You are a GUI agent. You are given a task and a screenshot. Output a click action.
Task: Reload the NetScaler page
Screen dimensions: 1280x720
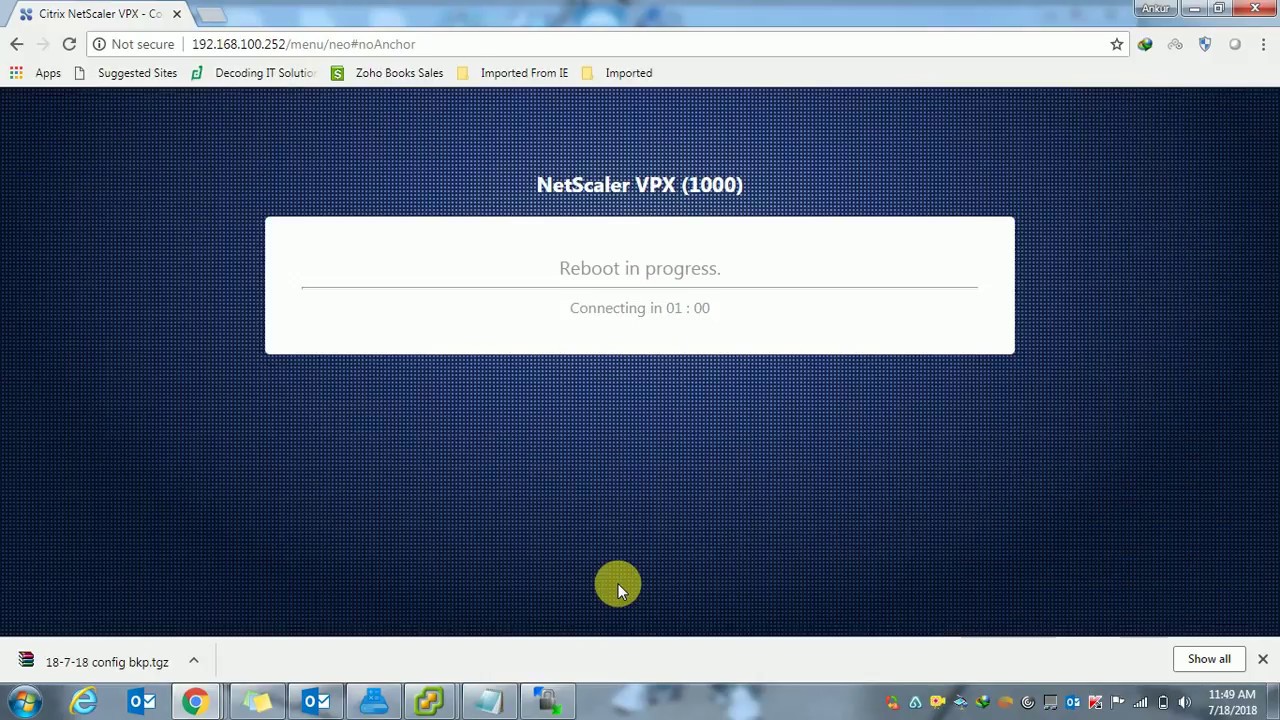coord(69,44)
